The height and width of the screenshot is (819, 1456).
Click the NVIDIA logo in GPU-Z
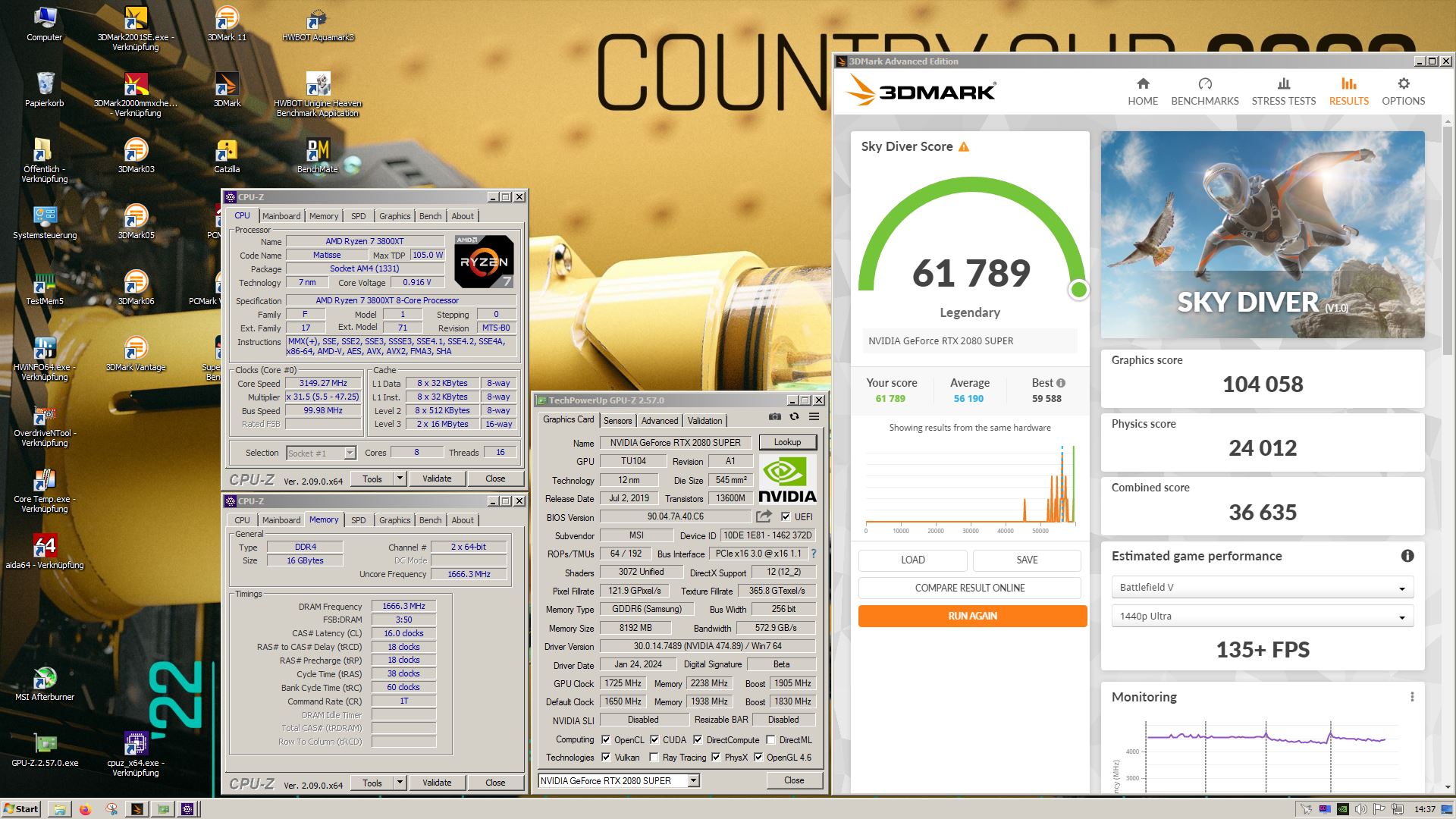point(787,480)
